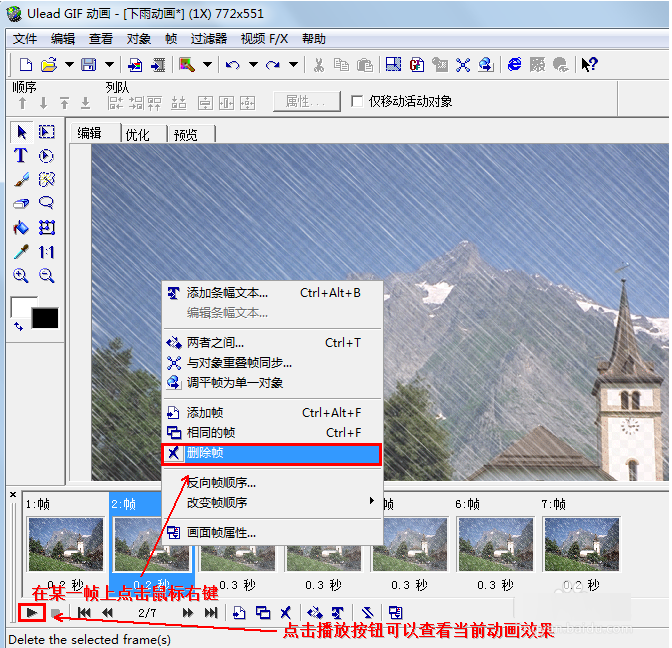Click the Add Image toolbar icon

click(135, 65)
